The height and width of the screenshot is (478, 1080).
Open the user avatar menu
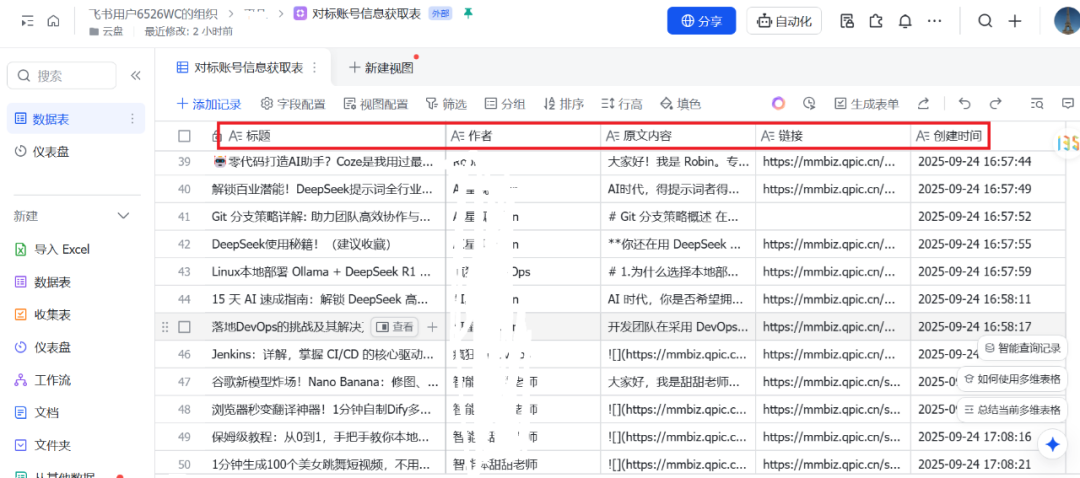(x=1067, y=21)
